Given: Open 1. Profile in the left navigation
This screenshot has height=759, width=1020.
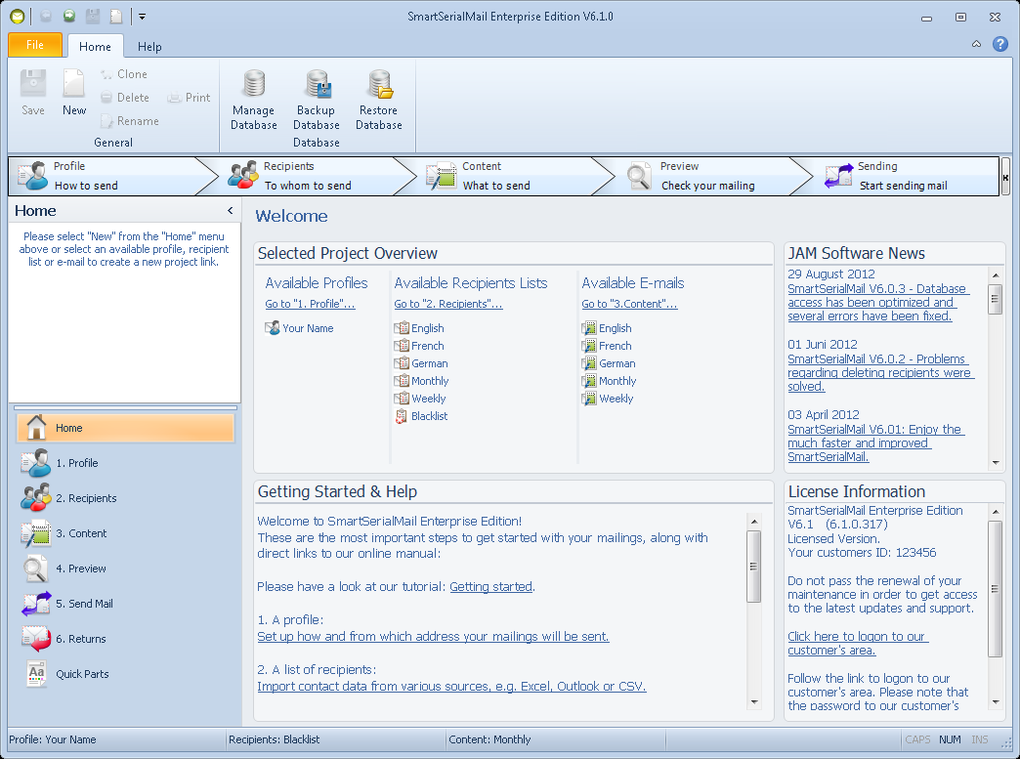Looking at the screenshot, I should pyautogui.click(x=125, y=463).
